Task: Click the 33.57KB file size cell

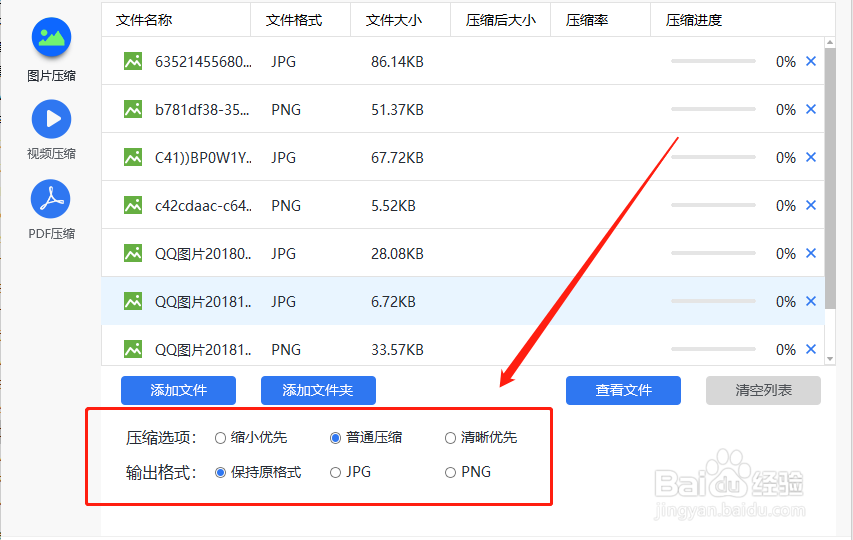Action: 397,349
